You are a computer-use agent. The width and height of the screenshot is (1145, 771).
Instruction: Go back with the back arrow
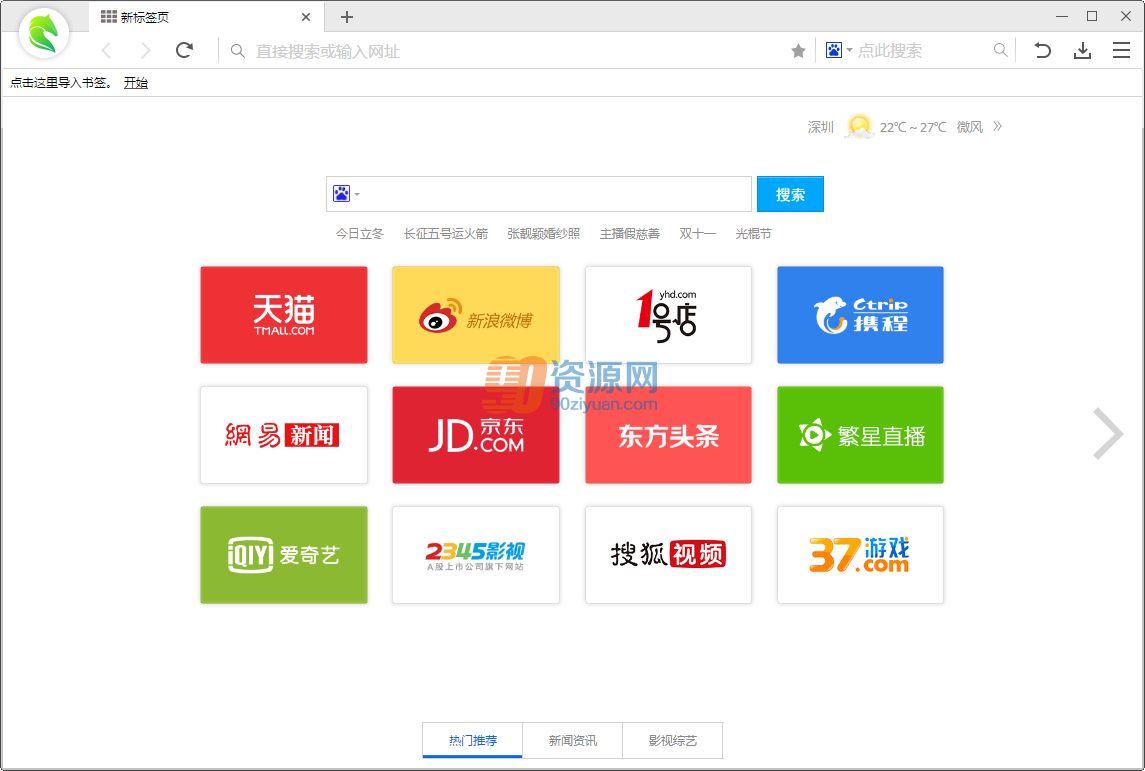[107, 50]
